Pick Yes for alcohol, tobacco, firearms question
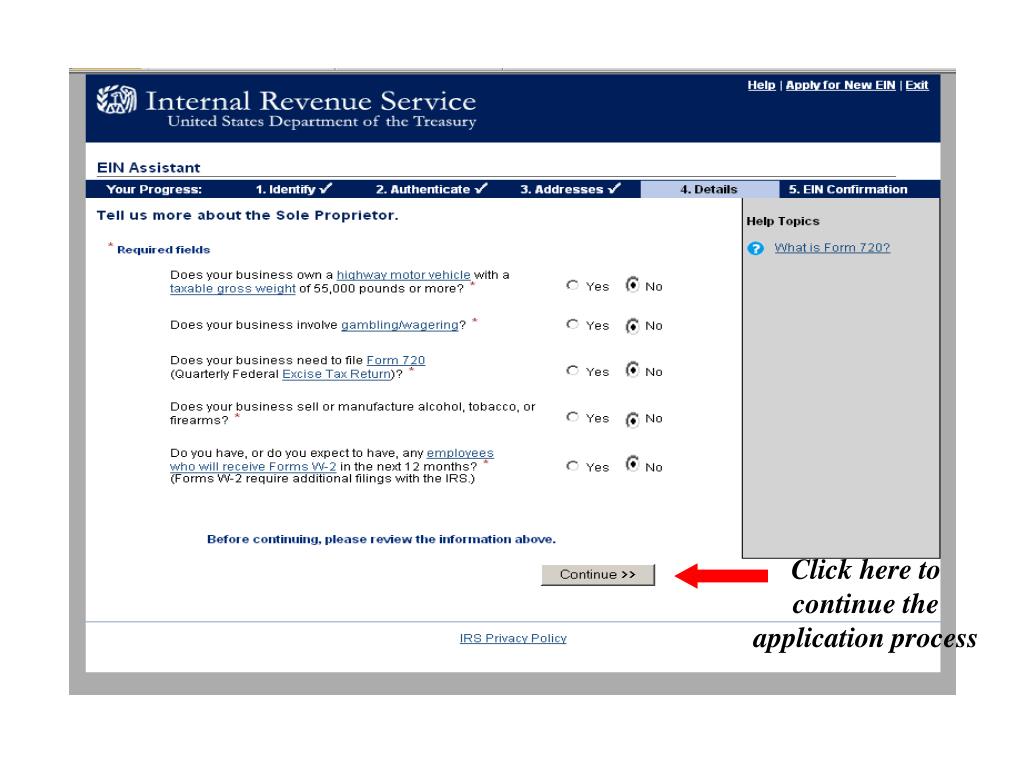The image size is (1024, 768). point(572,417)
